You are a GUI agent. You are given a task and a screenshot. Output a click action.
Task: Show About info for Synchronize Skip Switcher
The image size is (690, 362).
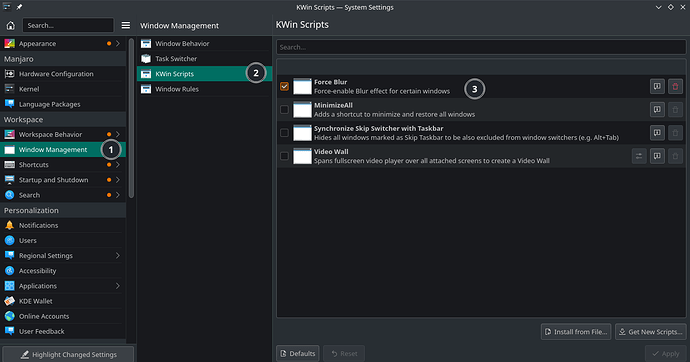657,133
